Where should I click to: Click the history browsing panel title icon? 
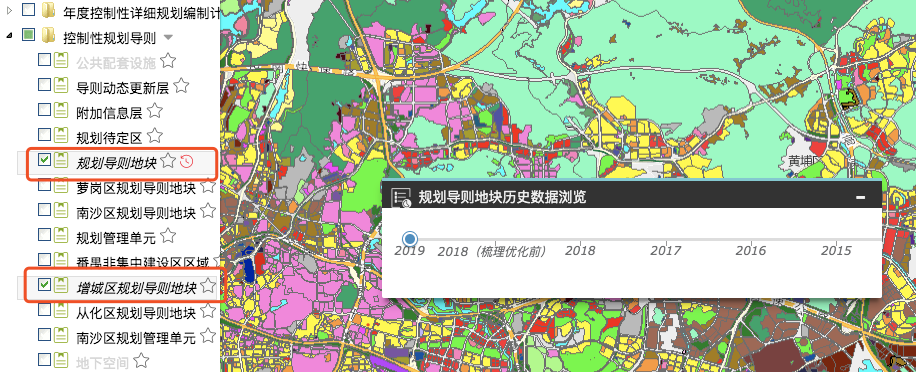point(401,197)
